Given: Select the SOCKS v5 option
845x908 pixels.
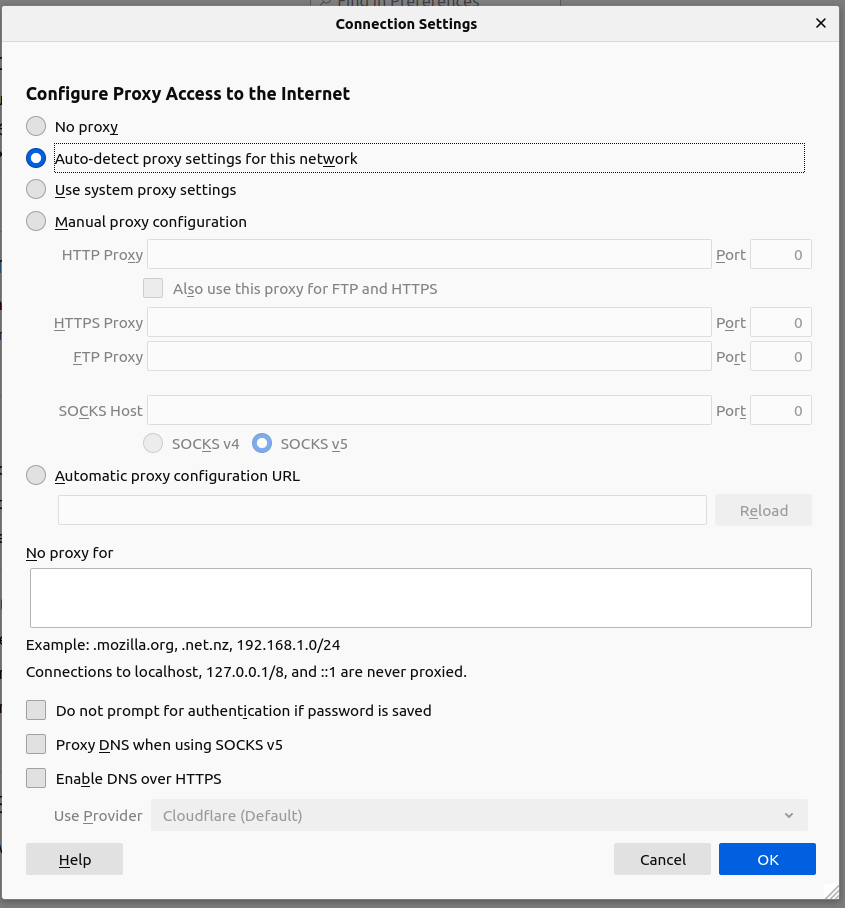Looking at the screenshot, I should [x=262, y=443].
